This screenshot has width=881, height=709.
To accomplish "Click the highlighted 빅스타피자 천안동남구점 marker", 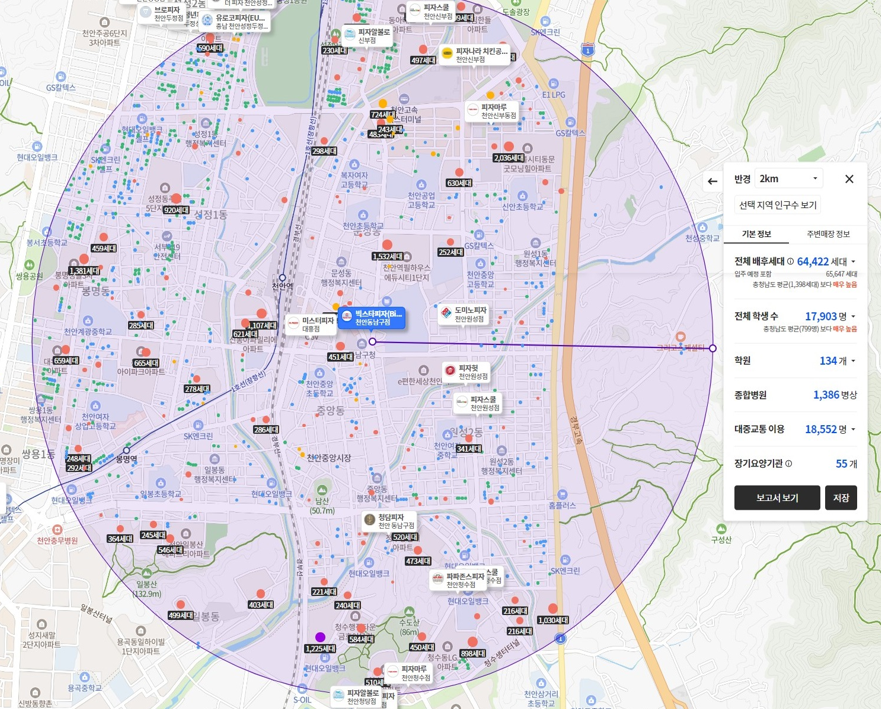I will click(x=371, y=318).
